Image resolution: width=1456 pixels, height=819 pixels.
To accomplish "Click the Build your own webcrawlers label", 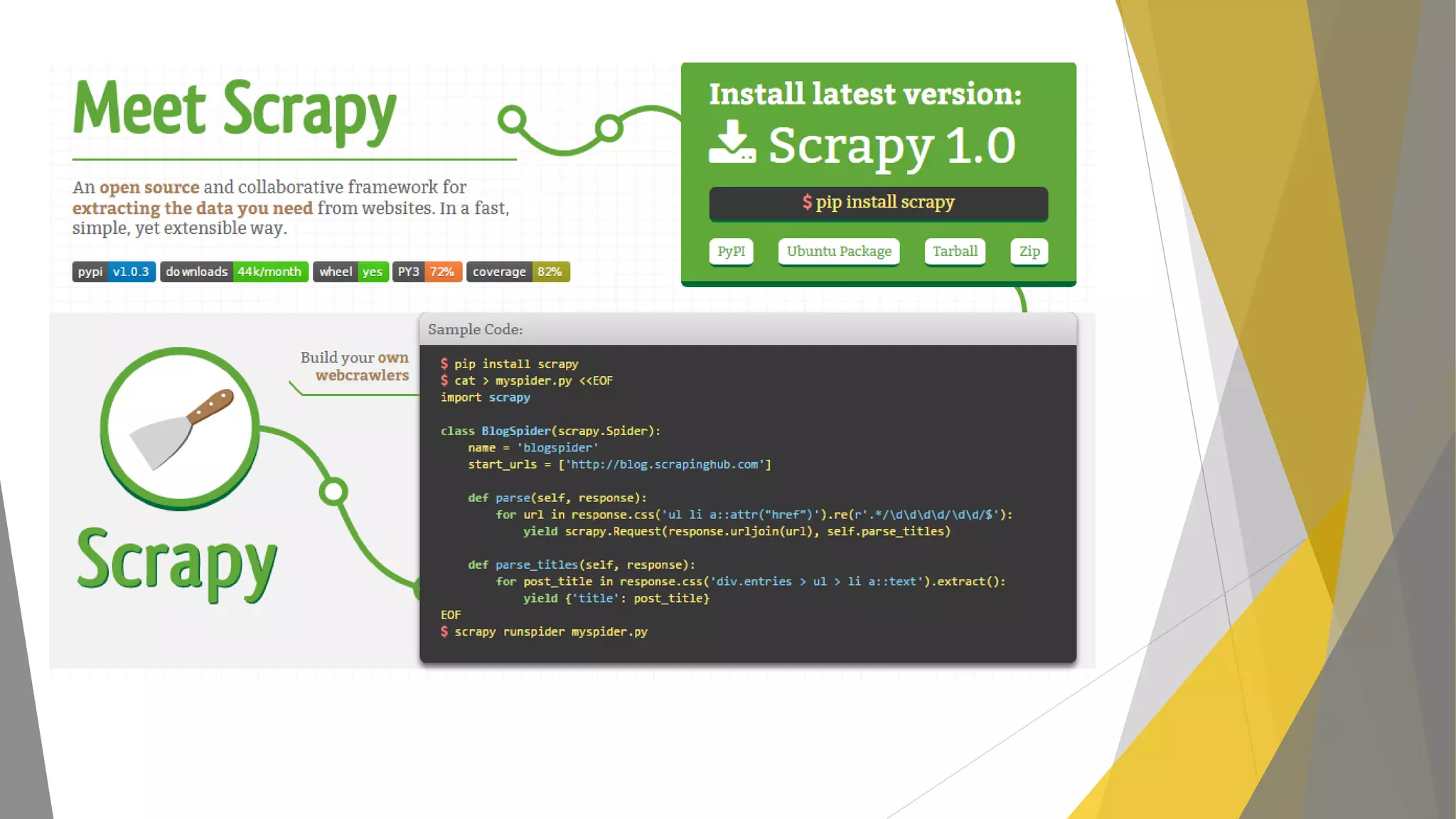I will point(355,367).
